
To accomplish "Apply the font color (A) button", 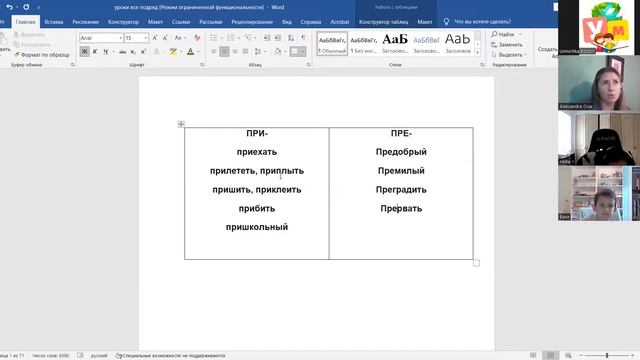I will (191, 52).
